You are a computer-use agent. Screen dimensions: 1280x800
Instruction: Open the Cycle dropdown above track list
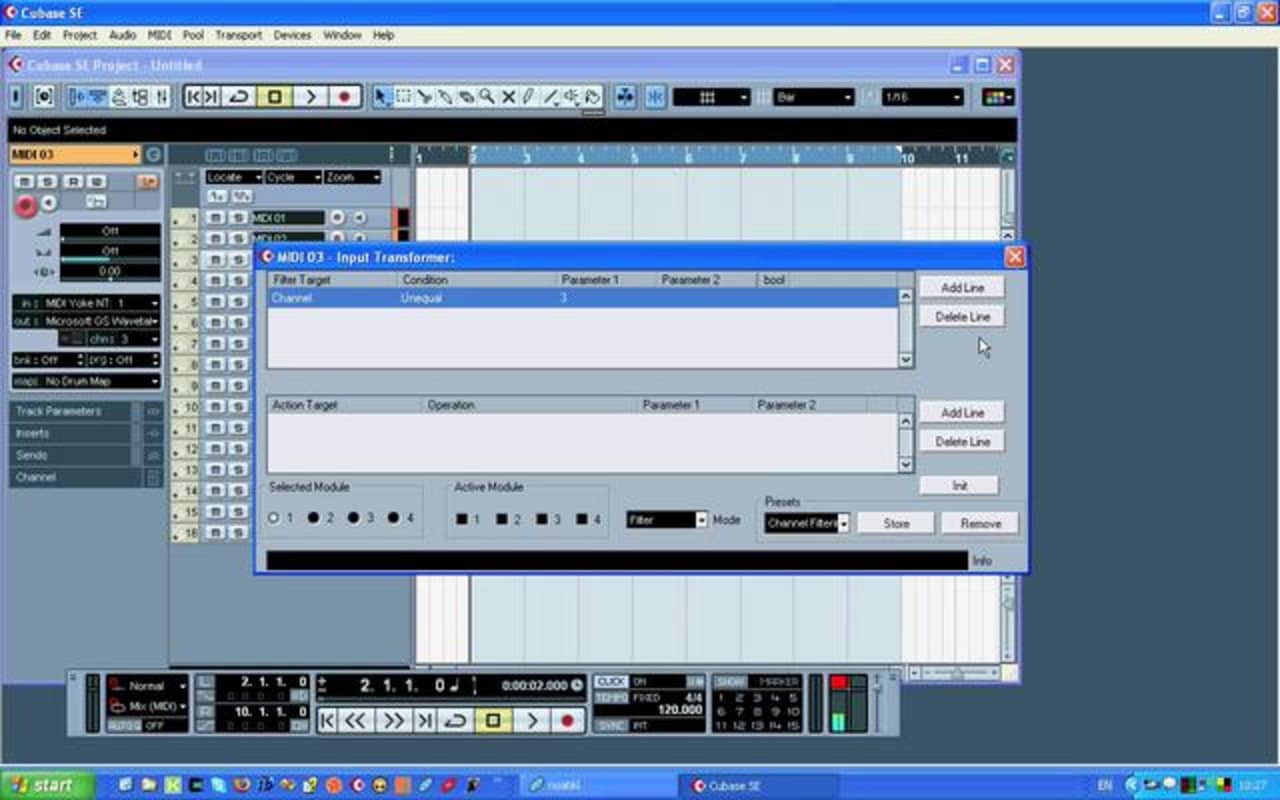pyautogui.click(x=293, y=177)
